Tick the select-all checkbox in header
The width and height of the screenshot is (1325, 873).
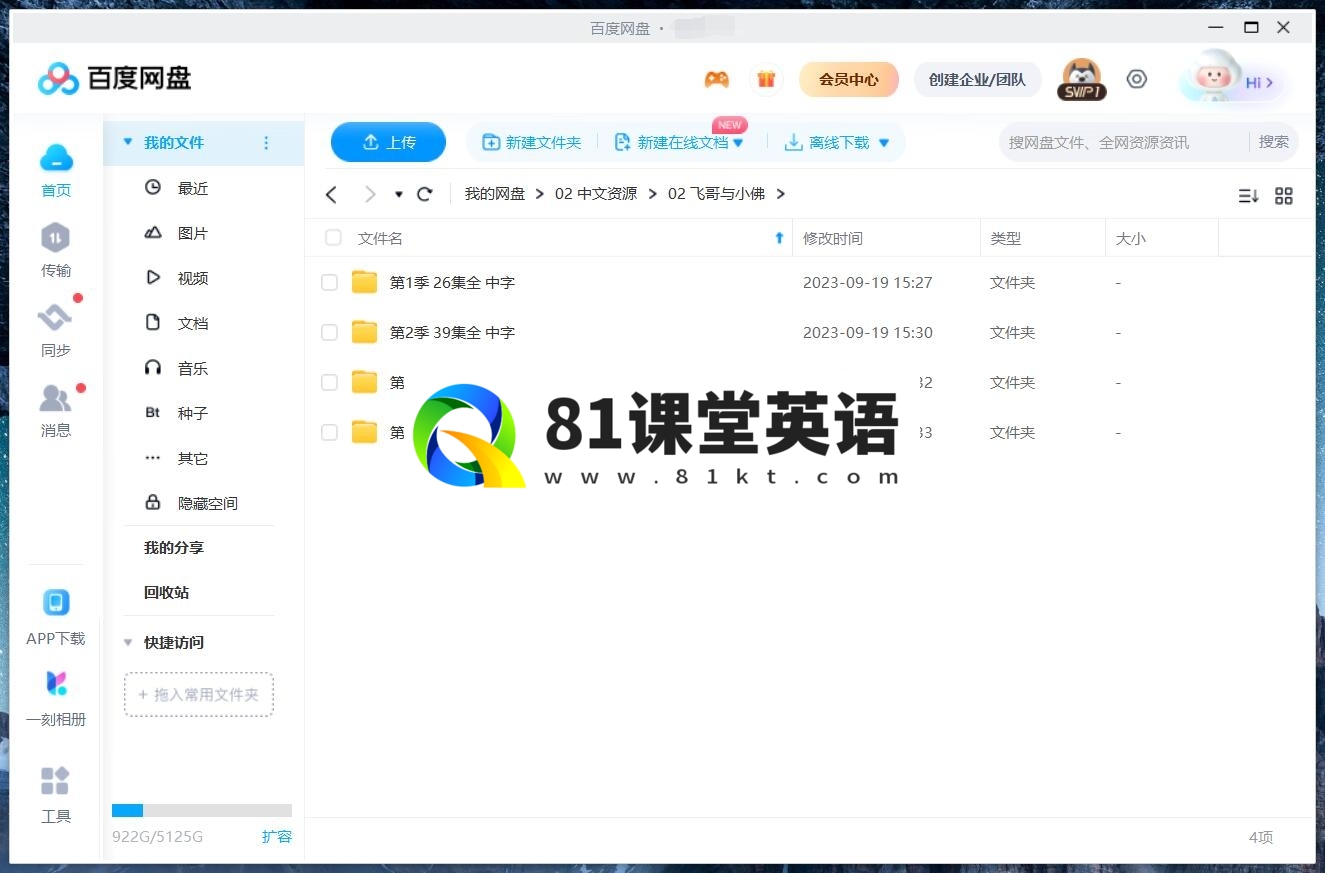click(x=333, y=238)
